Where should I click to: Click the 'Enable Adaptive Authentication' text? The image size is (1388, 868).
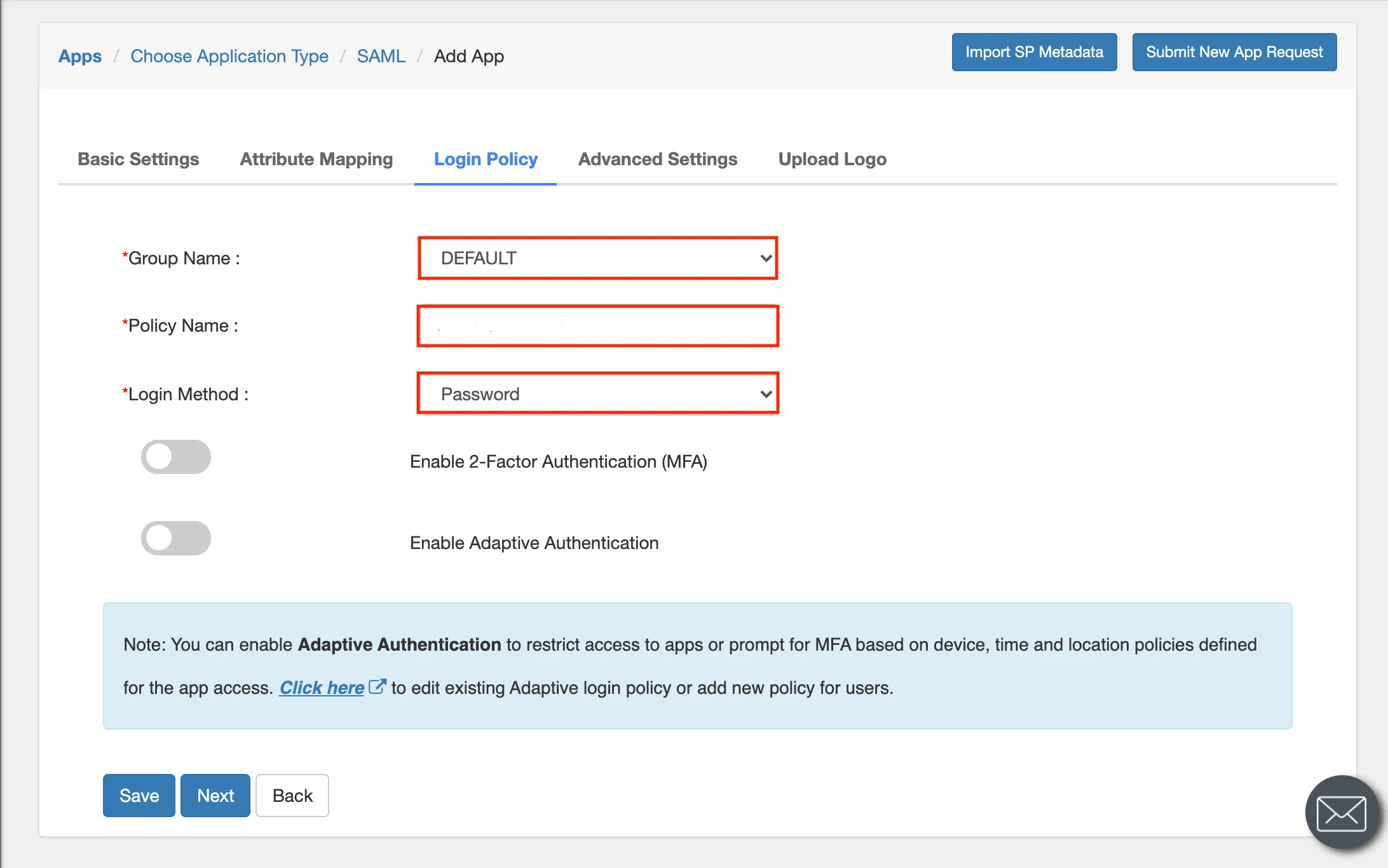pyautogui.click(x=534, y=543)
